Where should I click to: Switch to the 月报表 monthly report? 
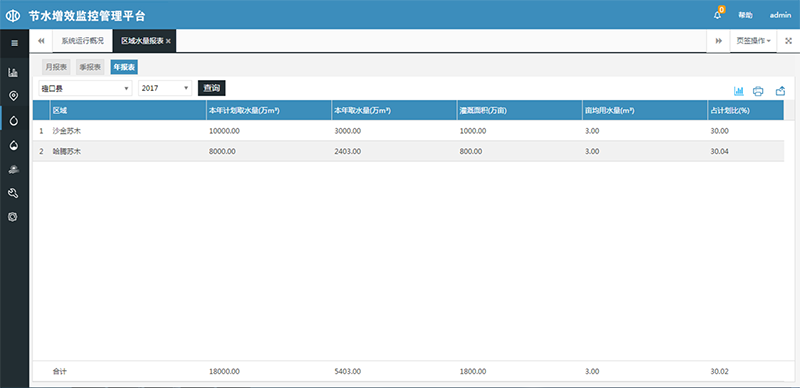(x=56, y=67)
